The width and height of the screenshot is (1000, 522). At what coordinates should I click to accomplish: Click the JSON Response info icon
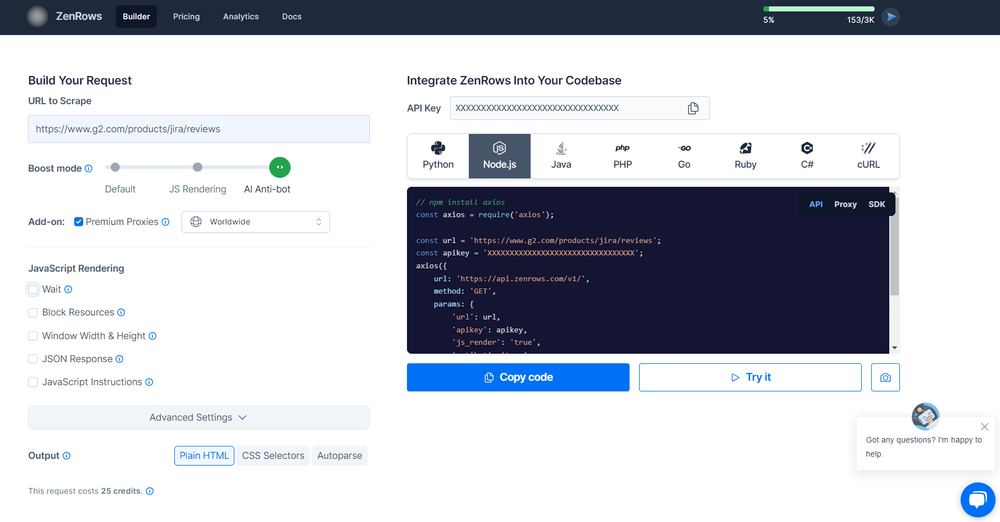tap(119, 359)
